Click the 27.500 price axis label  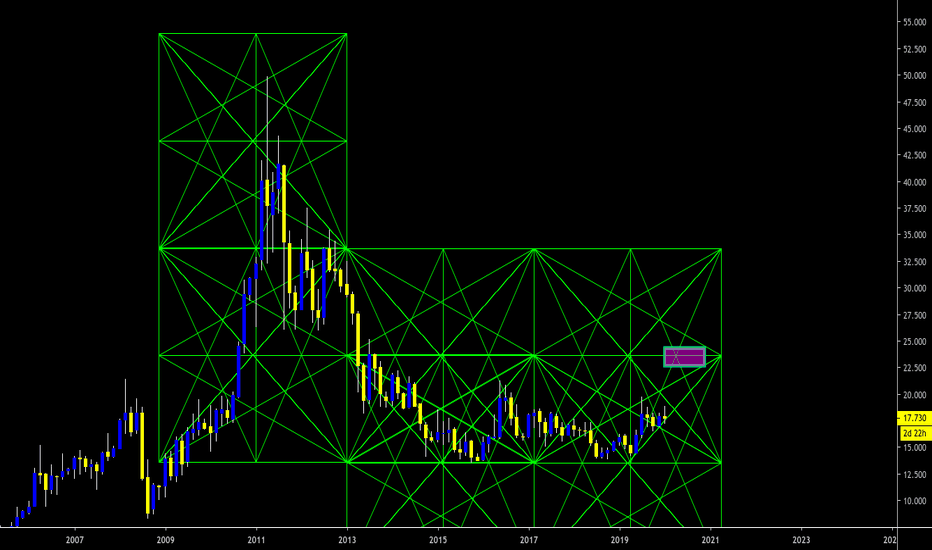tap(915, 315)
